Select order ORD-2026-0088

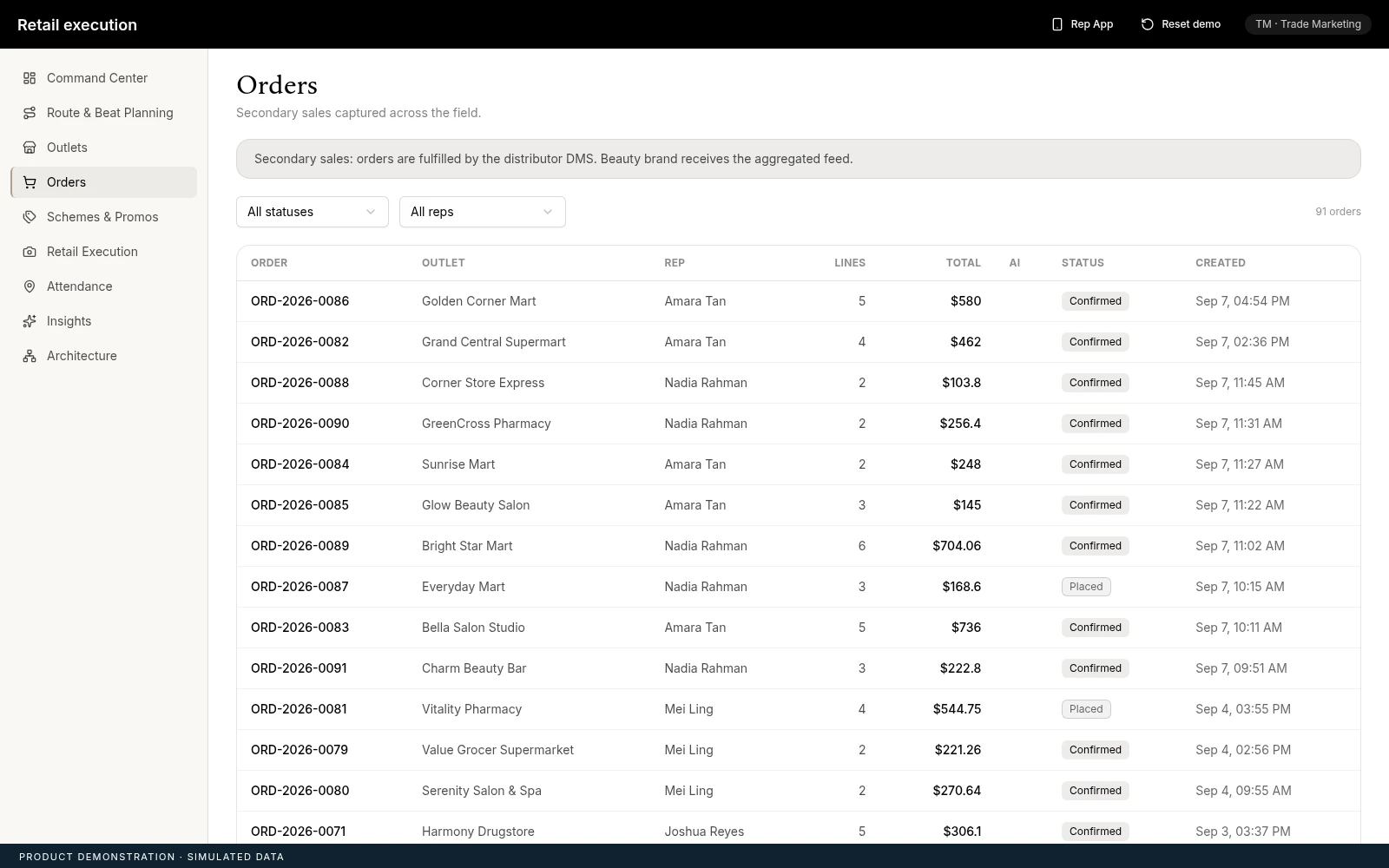click(300, 383)
